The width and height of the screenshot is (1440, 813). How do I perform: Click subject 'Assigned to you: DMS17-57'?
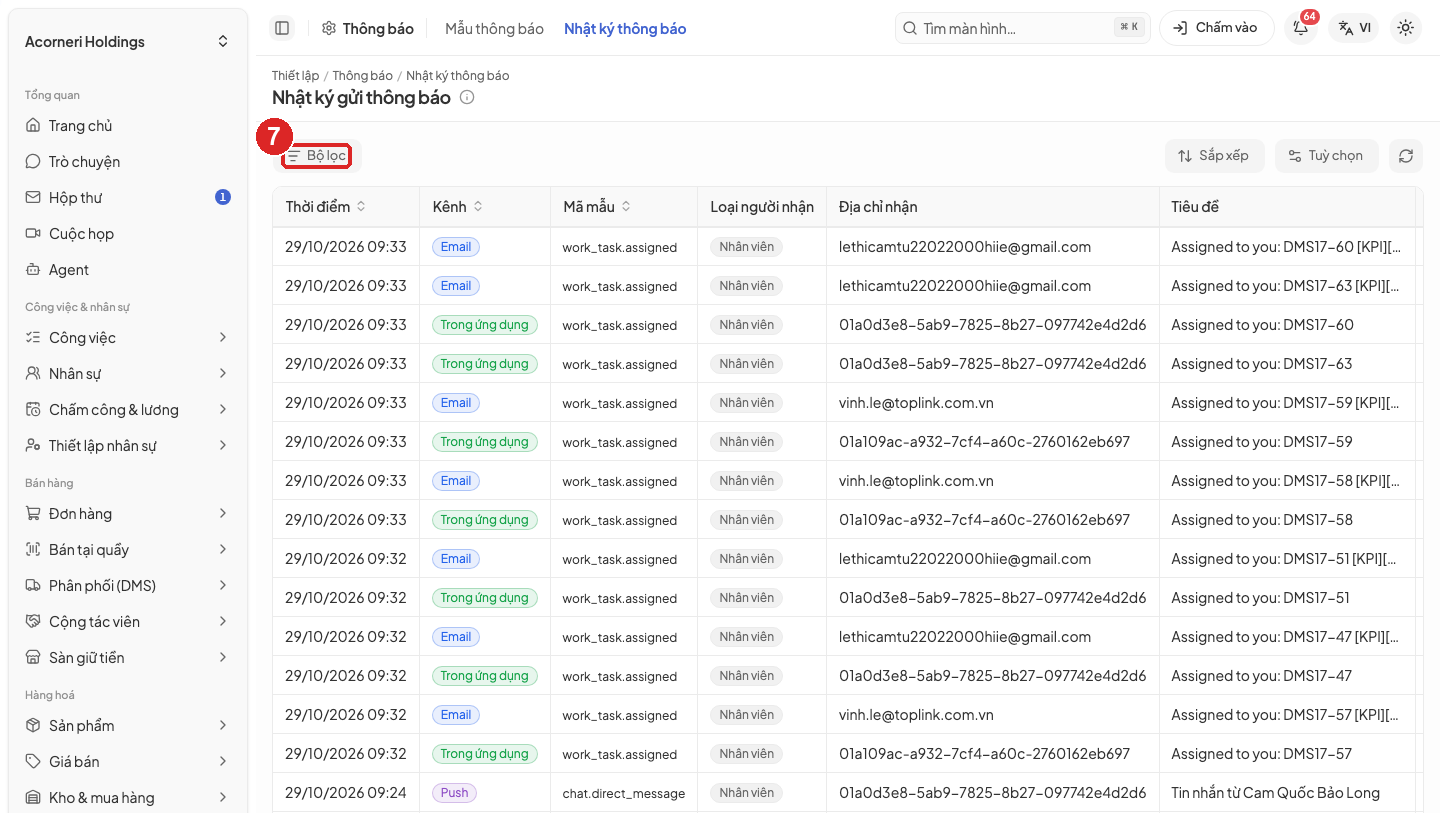[1262, 754]
